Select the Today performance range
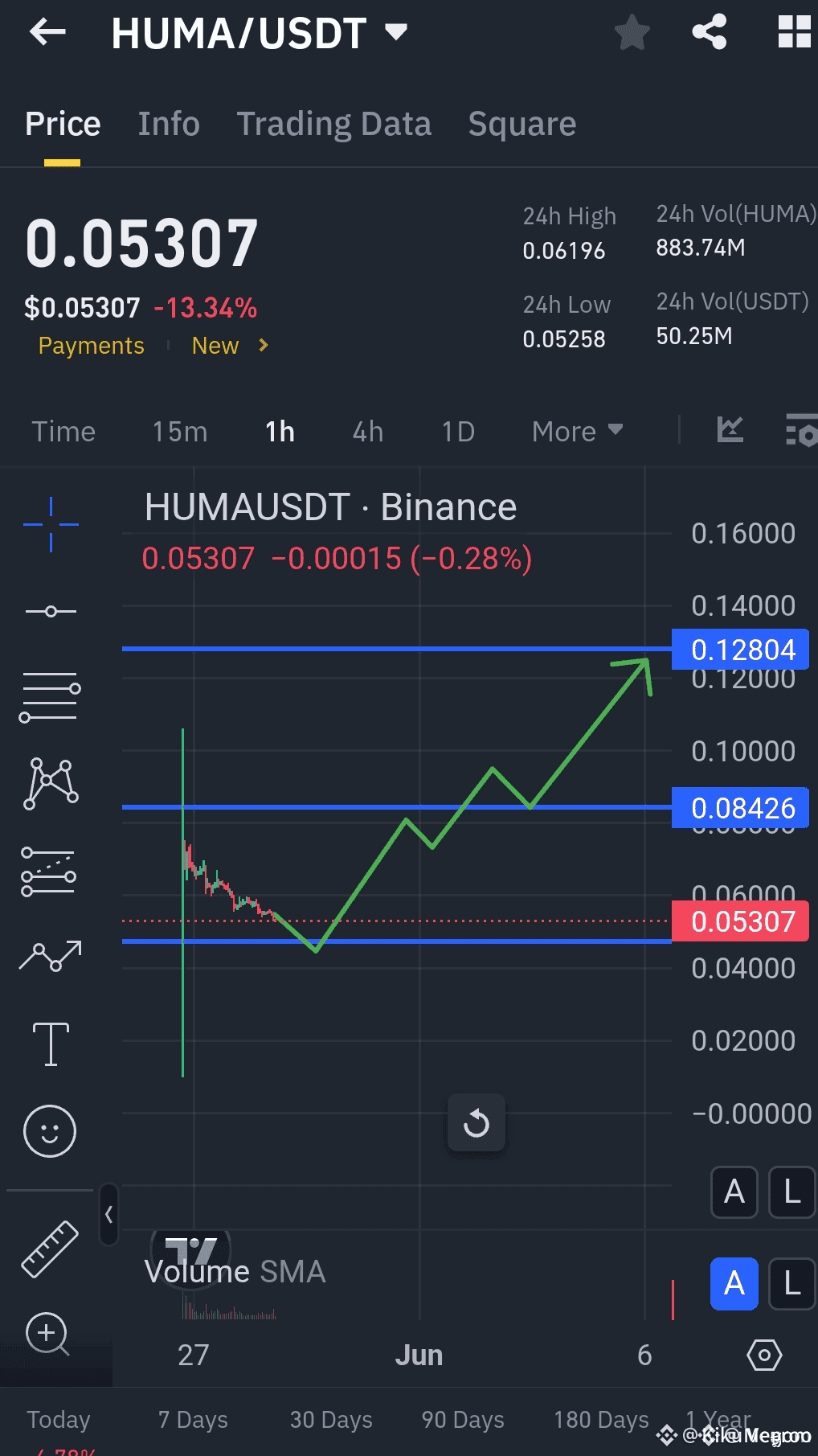Image resolution: width=818 pixels, height=1456 pixels. pyautogui.click(x=59, y=1420)
